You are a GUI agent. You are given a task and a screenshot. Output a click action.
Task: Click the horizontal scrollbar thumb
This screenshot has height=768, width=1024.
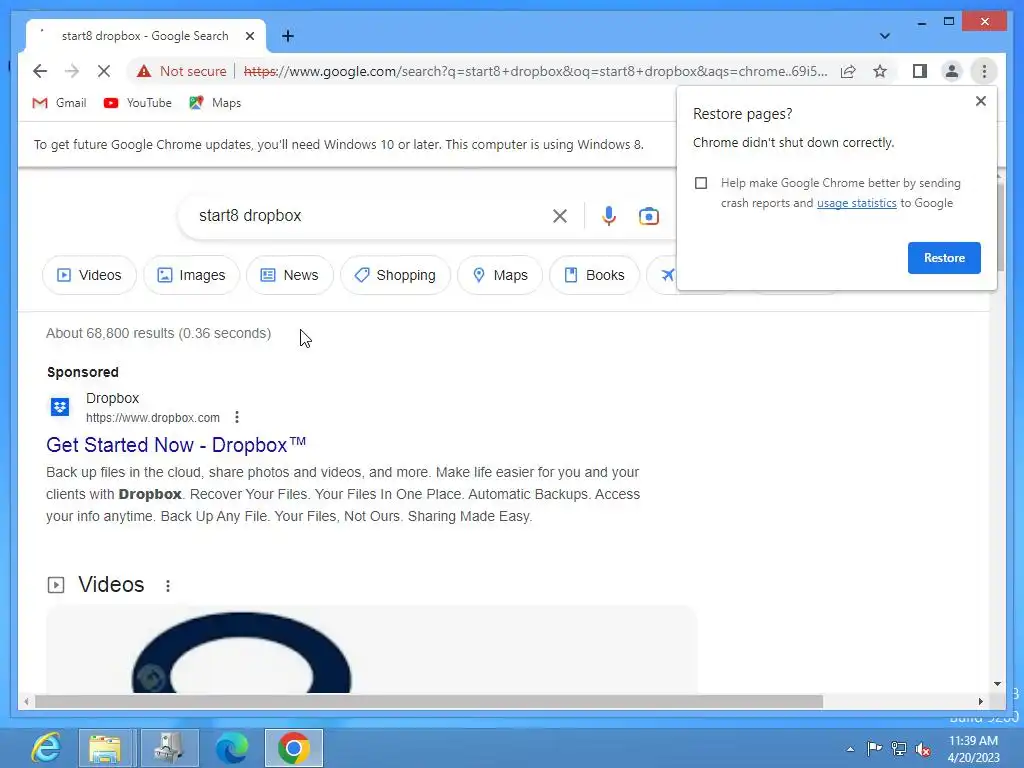[x=429, y=701]
